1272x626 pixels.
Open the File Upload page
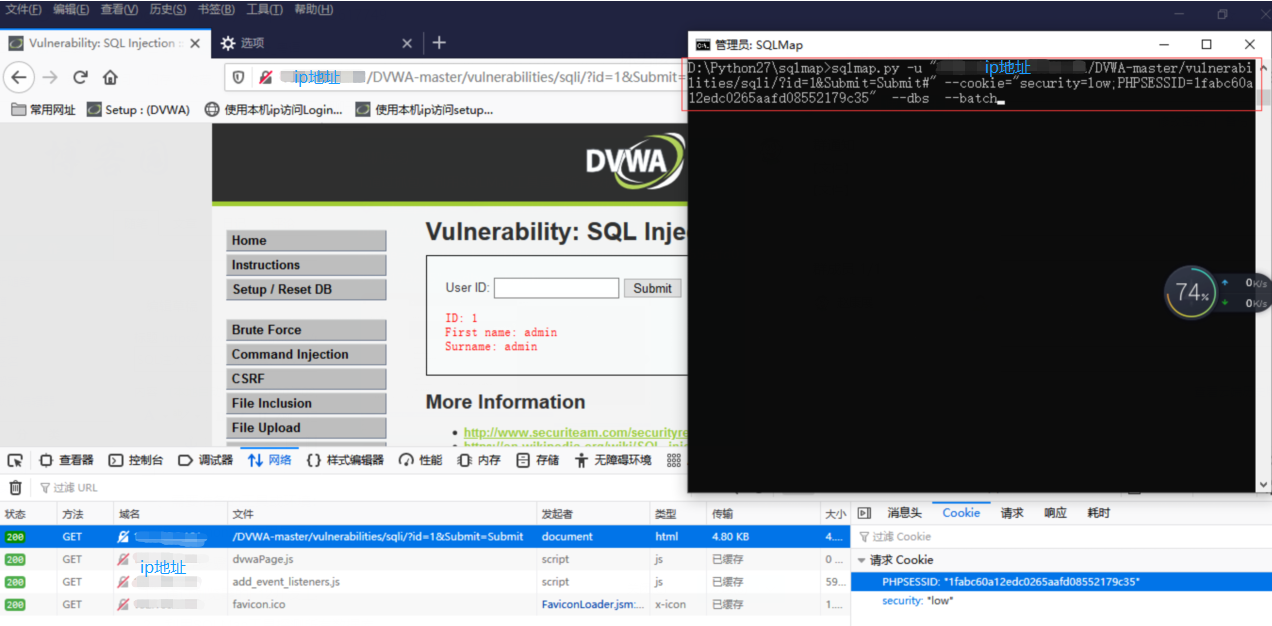point(306,428)
